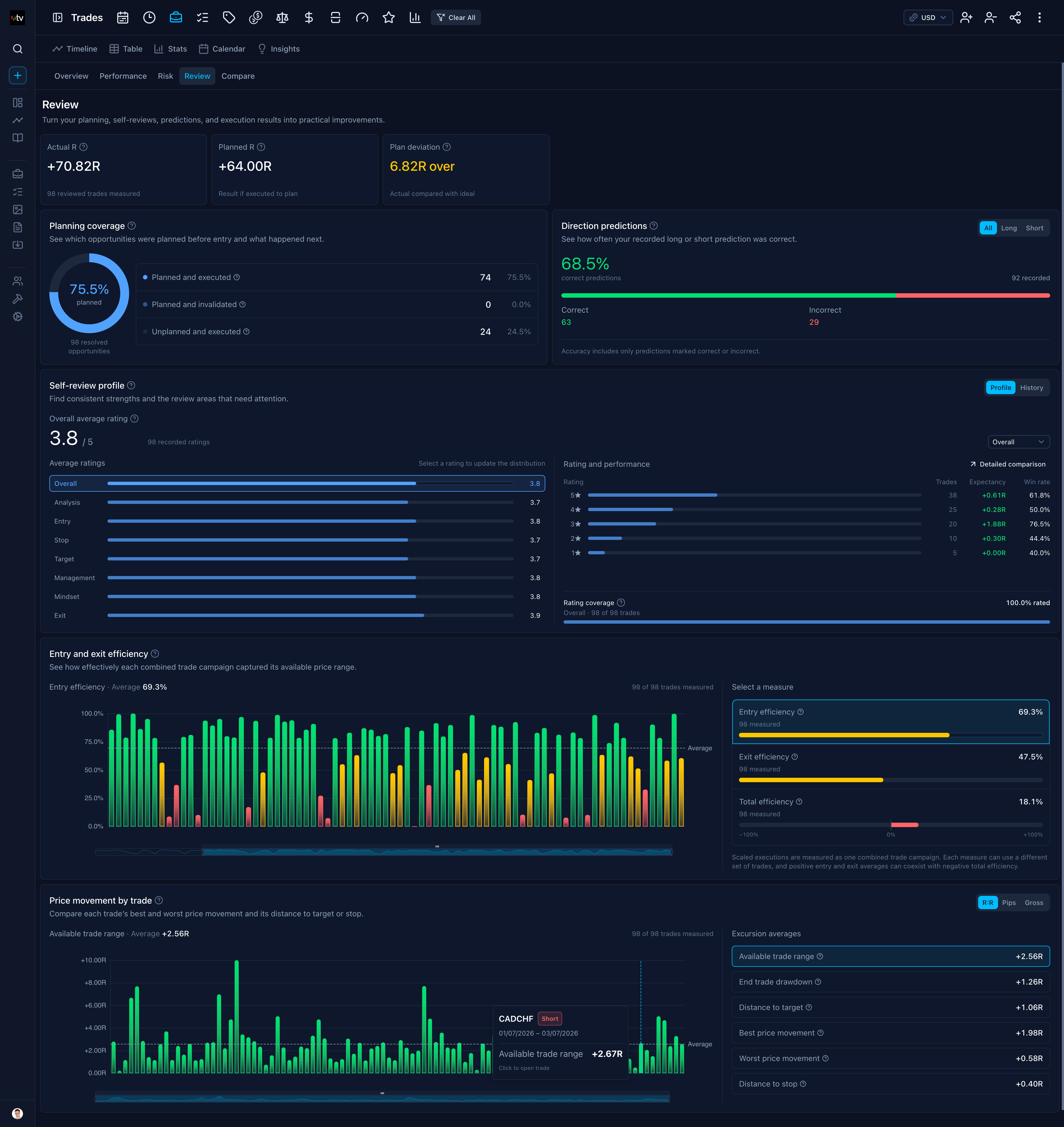The height and width of the screenshot is (1127, 1064).
Task: Click the plus add button in sidebar
Action: (x=17, y=75)
